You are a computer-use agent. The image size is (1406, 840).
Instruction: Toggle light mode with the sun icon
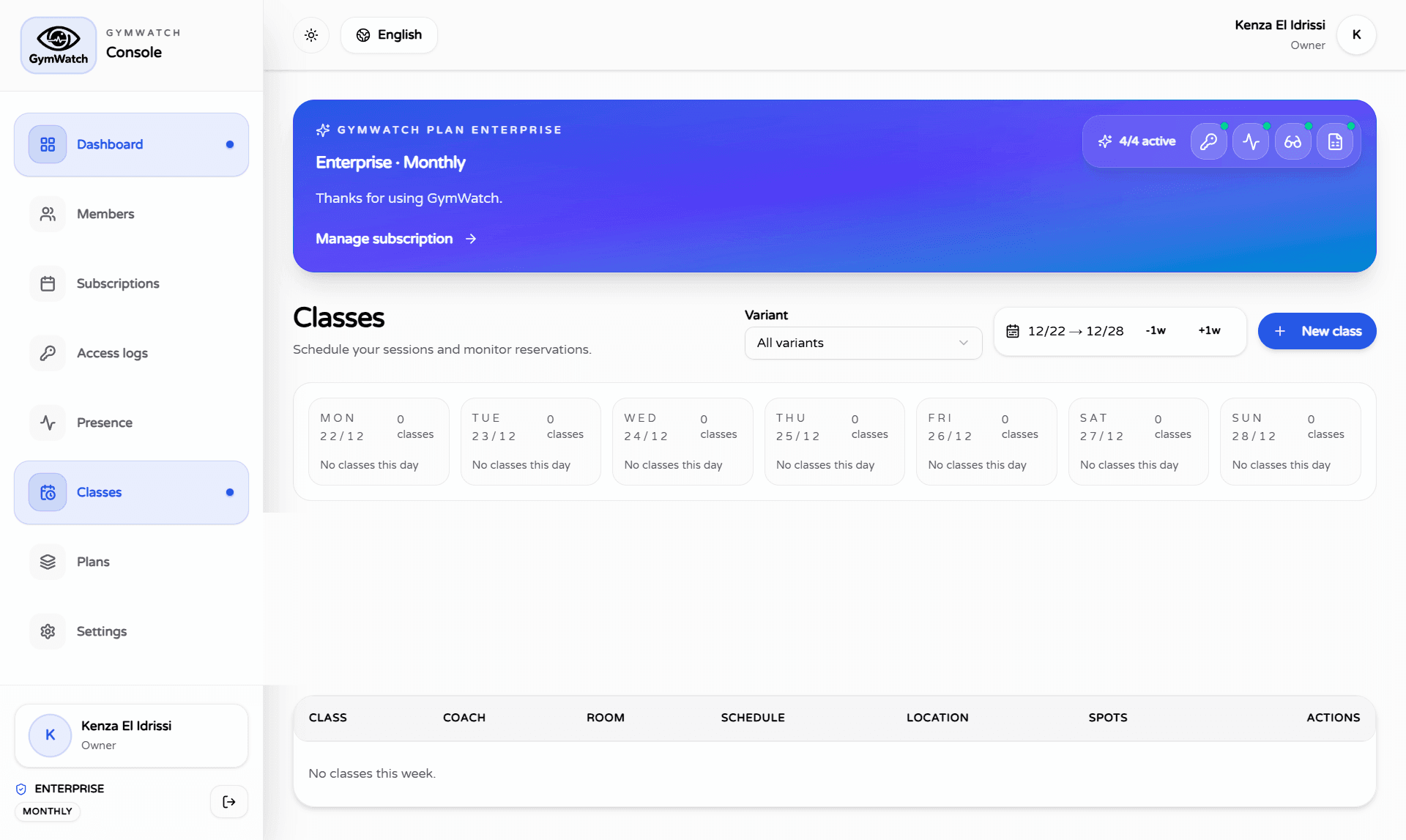point(310,34)
